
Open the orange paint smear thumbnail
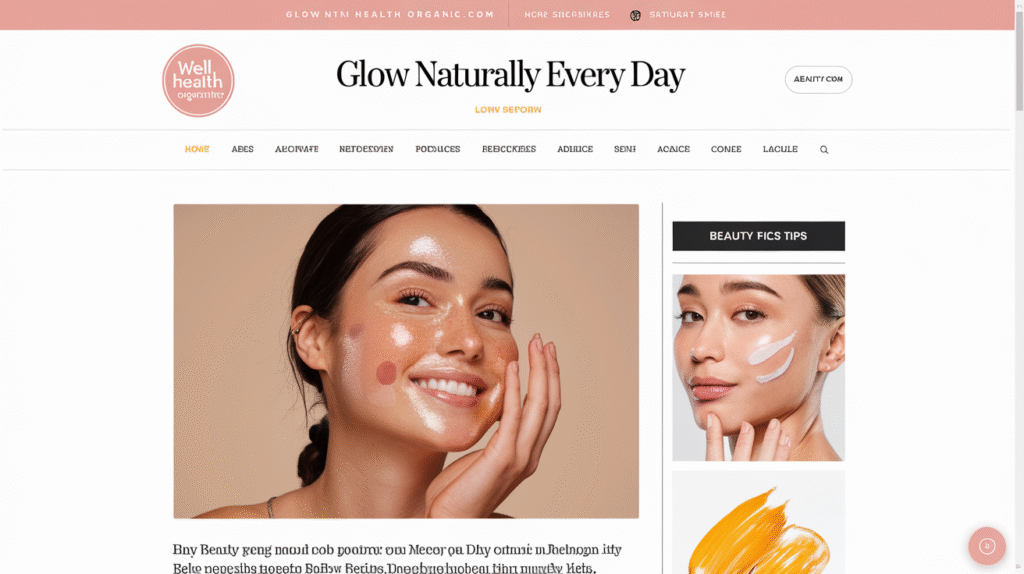(x=758, y=522)
